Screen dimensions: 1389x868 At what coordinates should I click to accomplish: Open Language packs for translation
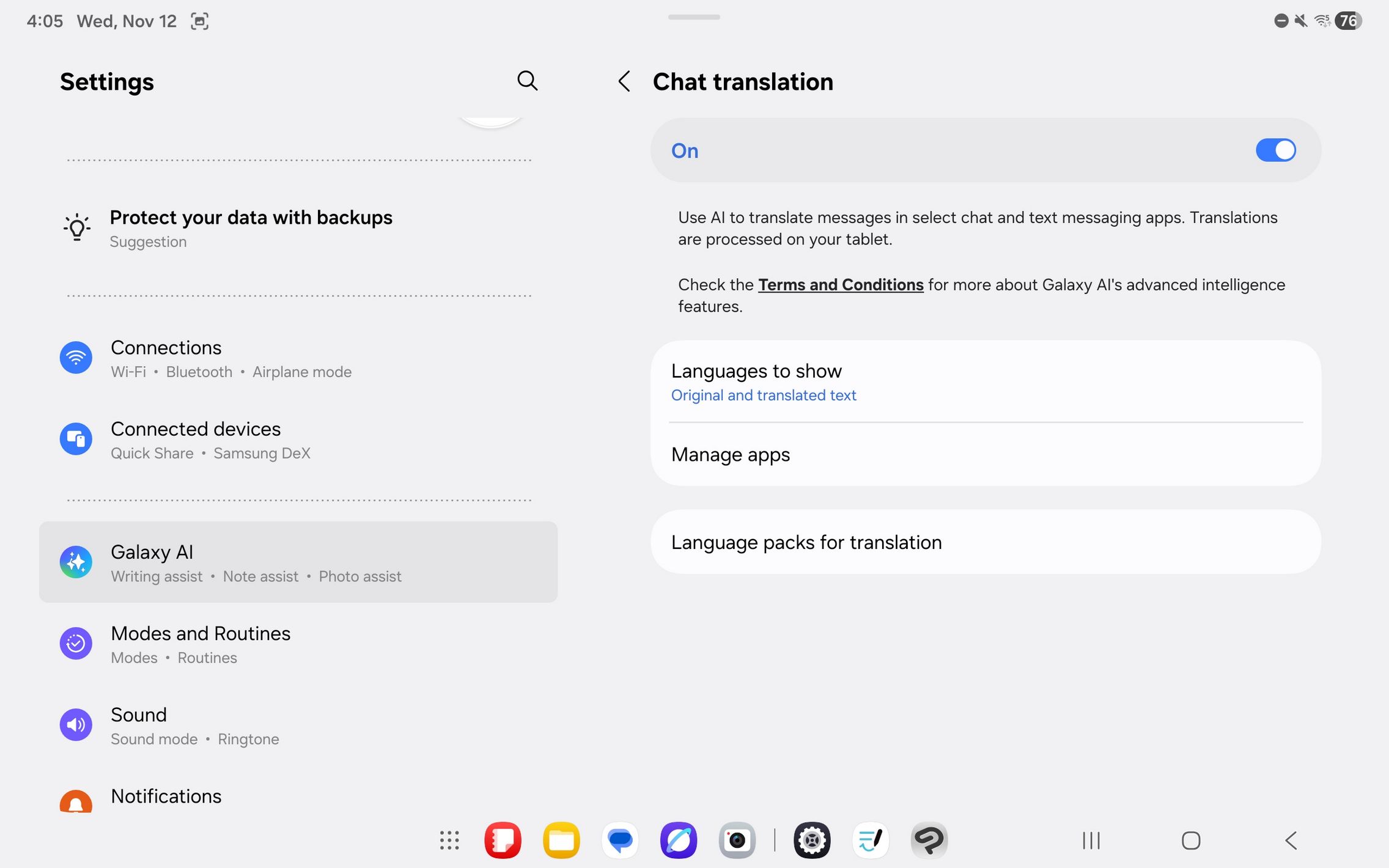(985, 542)
